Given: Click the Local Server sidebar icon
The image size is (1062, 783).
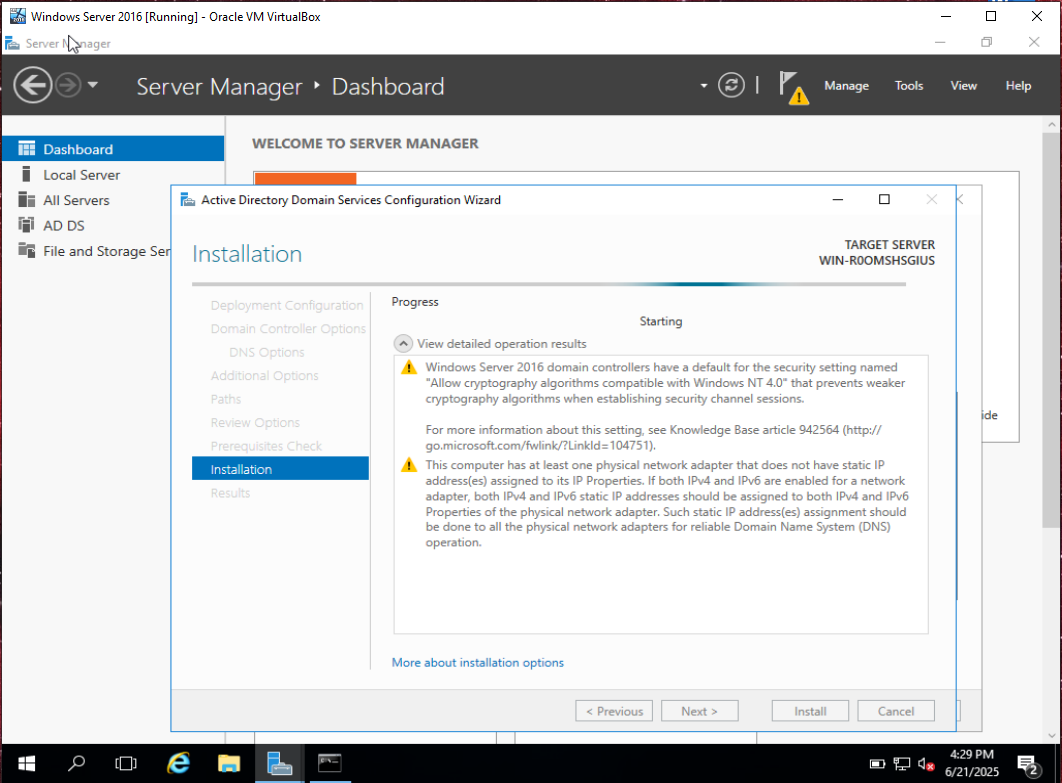Looking at the screenshot, I should tap(26, 174).
